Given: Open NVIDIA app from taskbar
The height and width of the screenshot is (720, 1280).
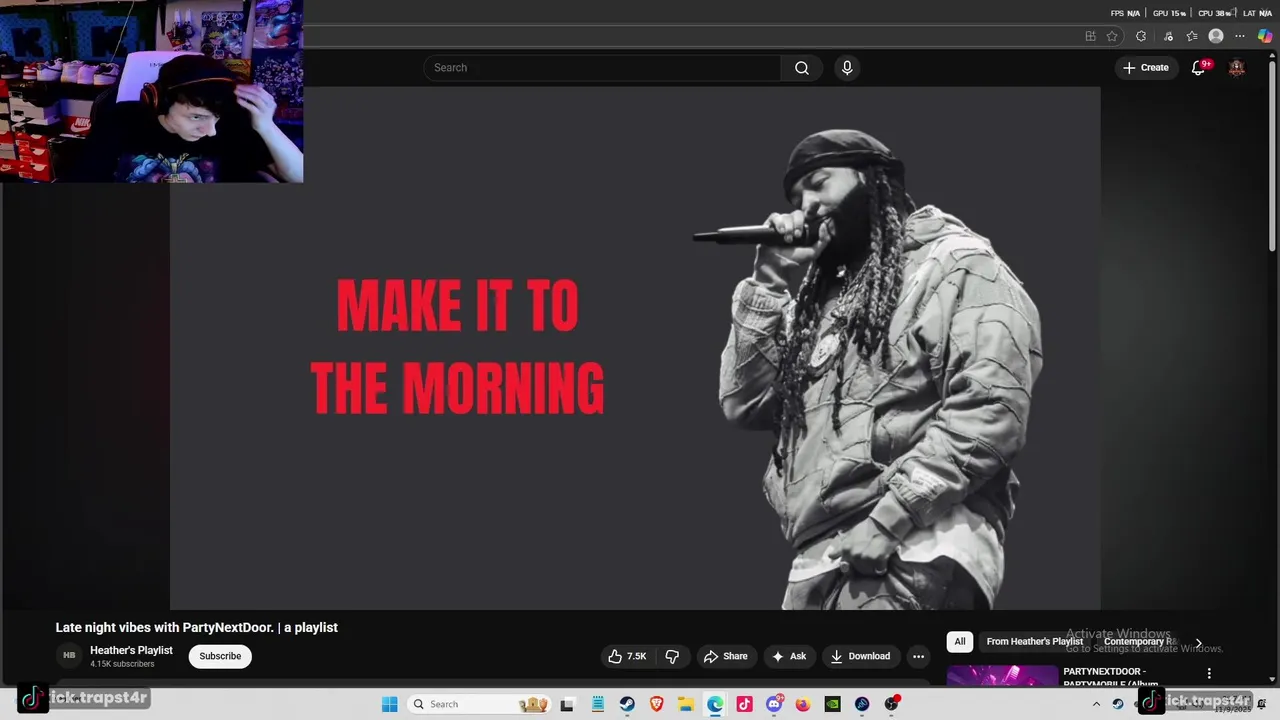Looking at the screenshot, I should pyautogui.click(x=832, y=704).
